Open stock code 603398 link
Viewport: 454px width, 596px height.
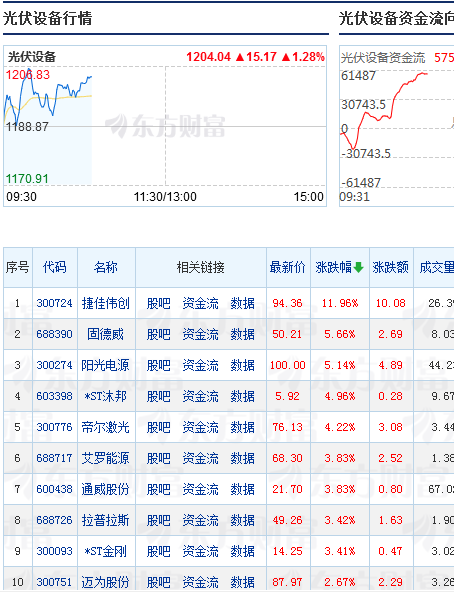(x=54, y=396)
